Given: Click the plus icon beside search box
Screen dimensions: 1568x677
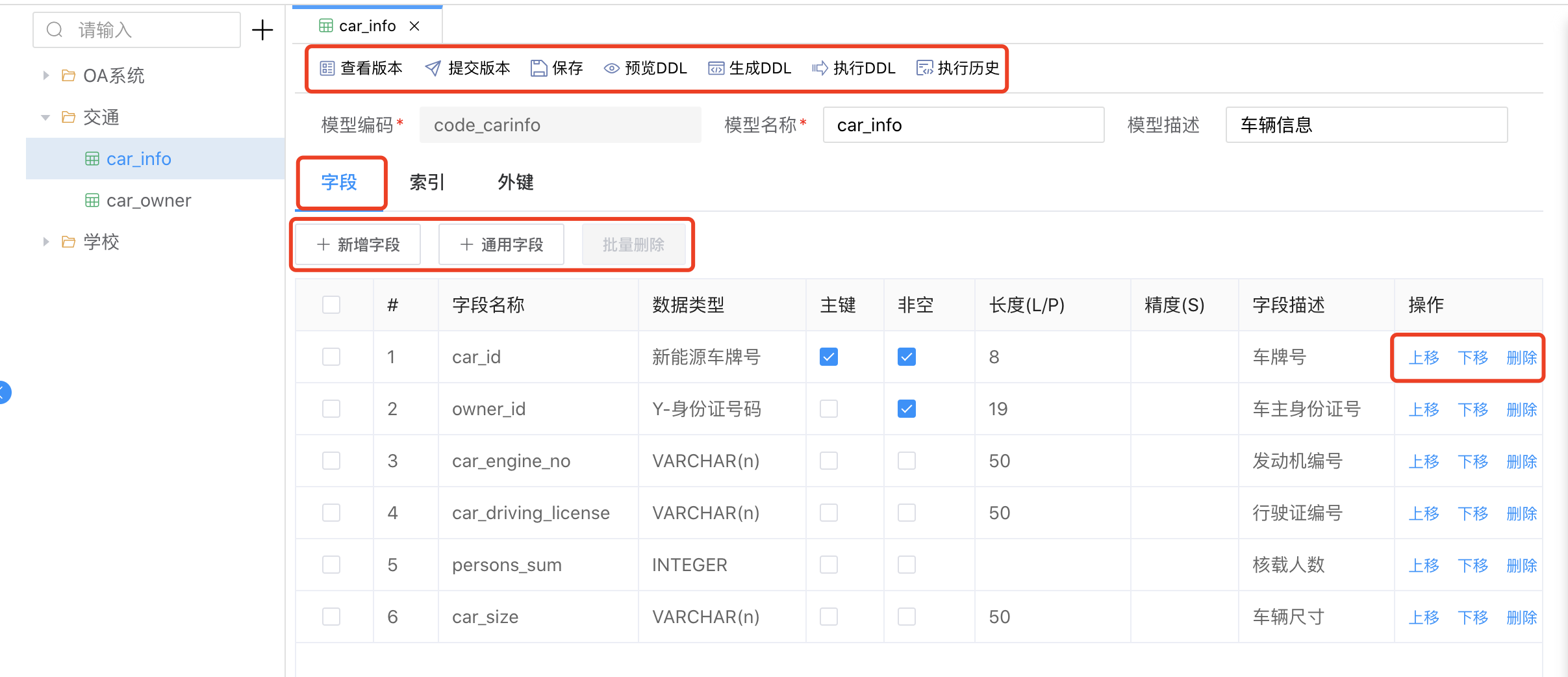Looking at the screenshot, I should click(x=262, y=30).
